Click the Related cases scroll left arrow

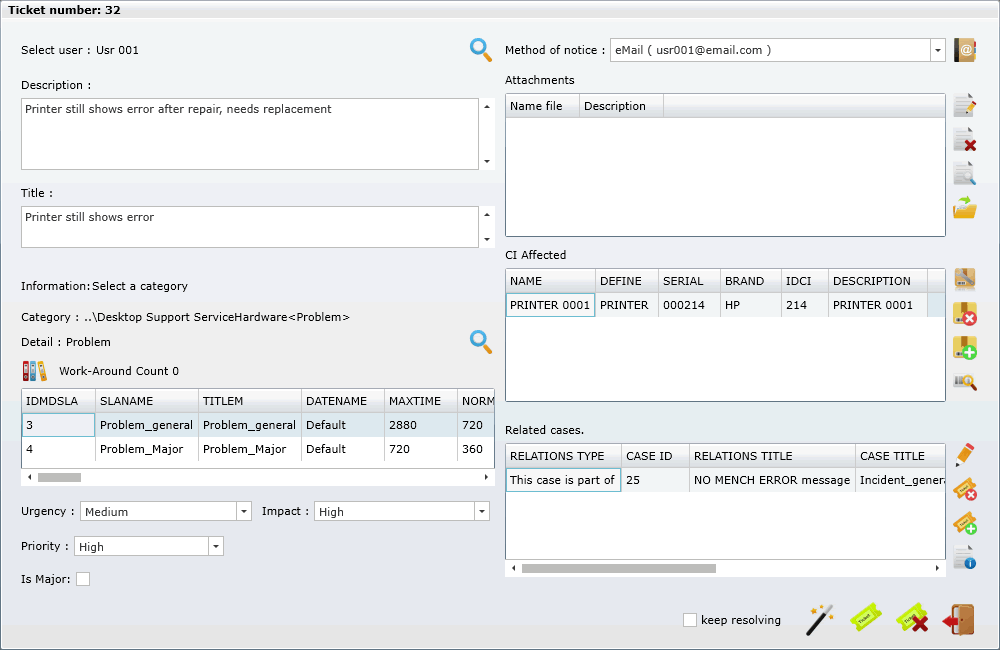pos(513,568)
